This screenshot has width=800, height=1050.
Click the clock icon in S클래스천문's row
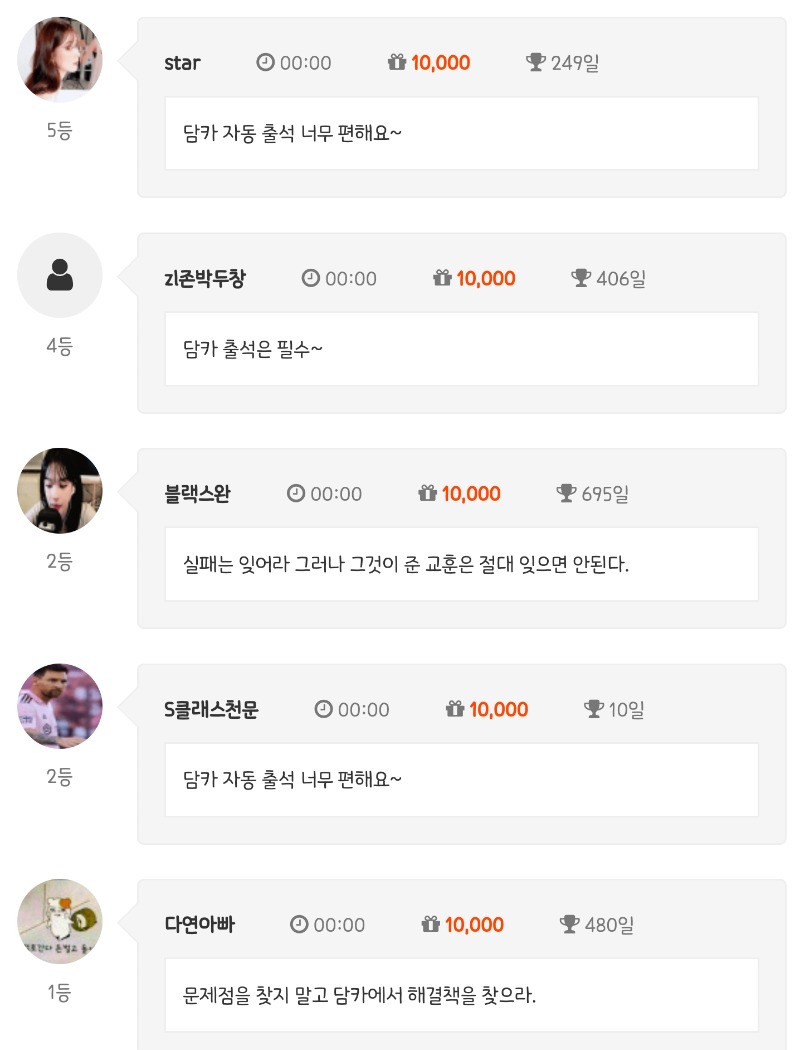(323, 709)
